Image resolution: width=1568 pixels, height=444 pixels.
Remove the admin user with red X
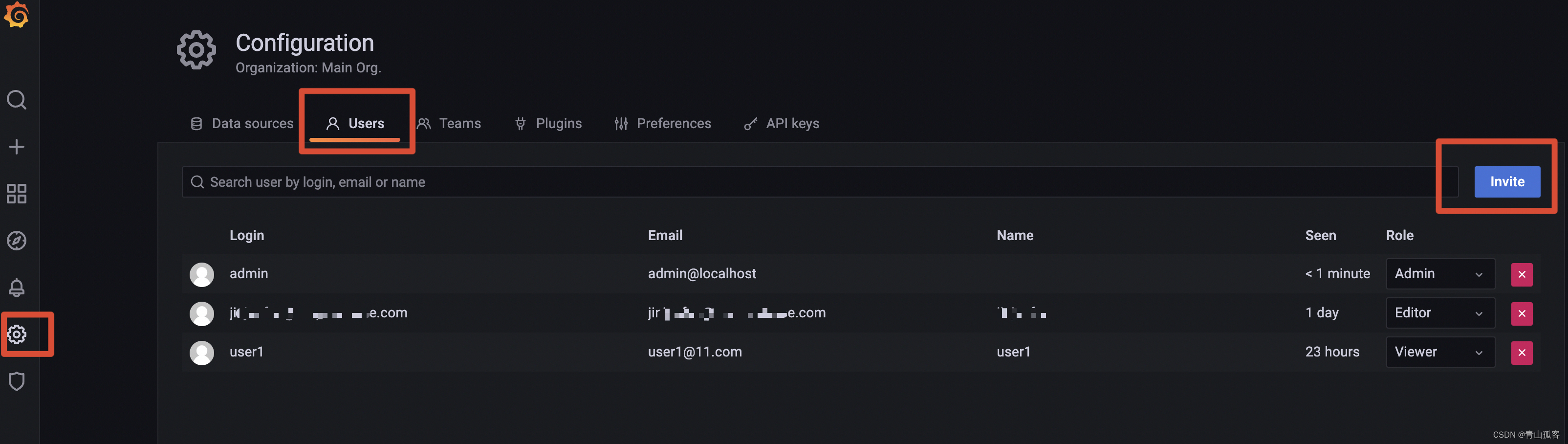coord(1521,275)
